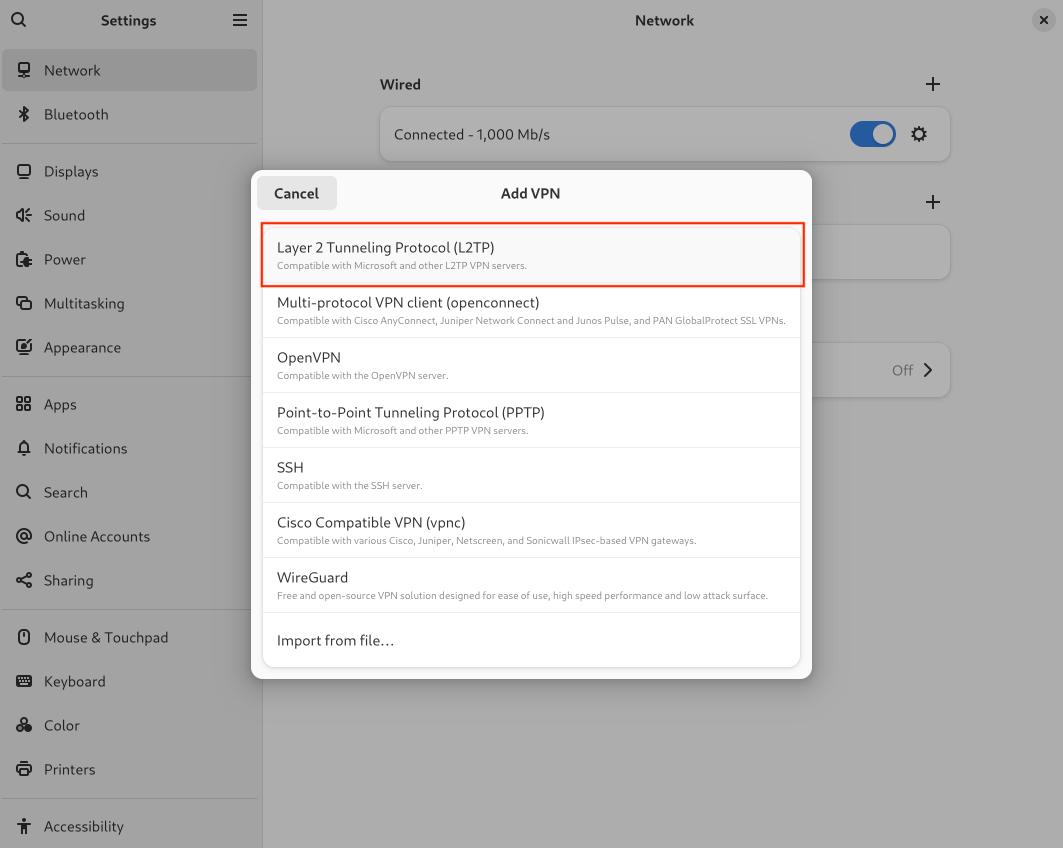Open the Network settings panel label
This screenshot has width=1063, height=848.
pyautogui.click(x=72, y=70)
